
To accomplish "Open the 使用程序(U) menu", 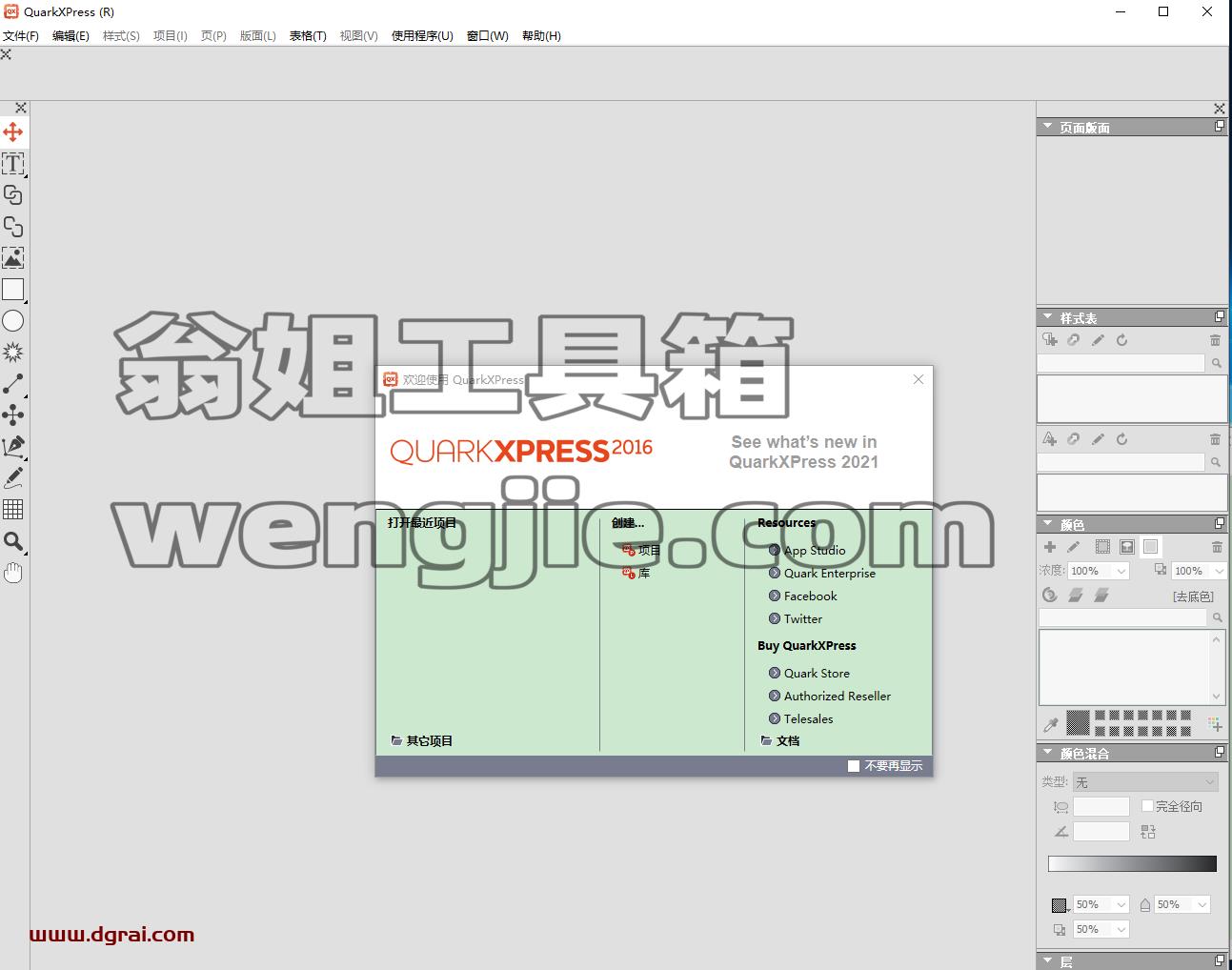I will [422, 36].
